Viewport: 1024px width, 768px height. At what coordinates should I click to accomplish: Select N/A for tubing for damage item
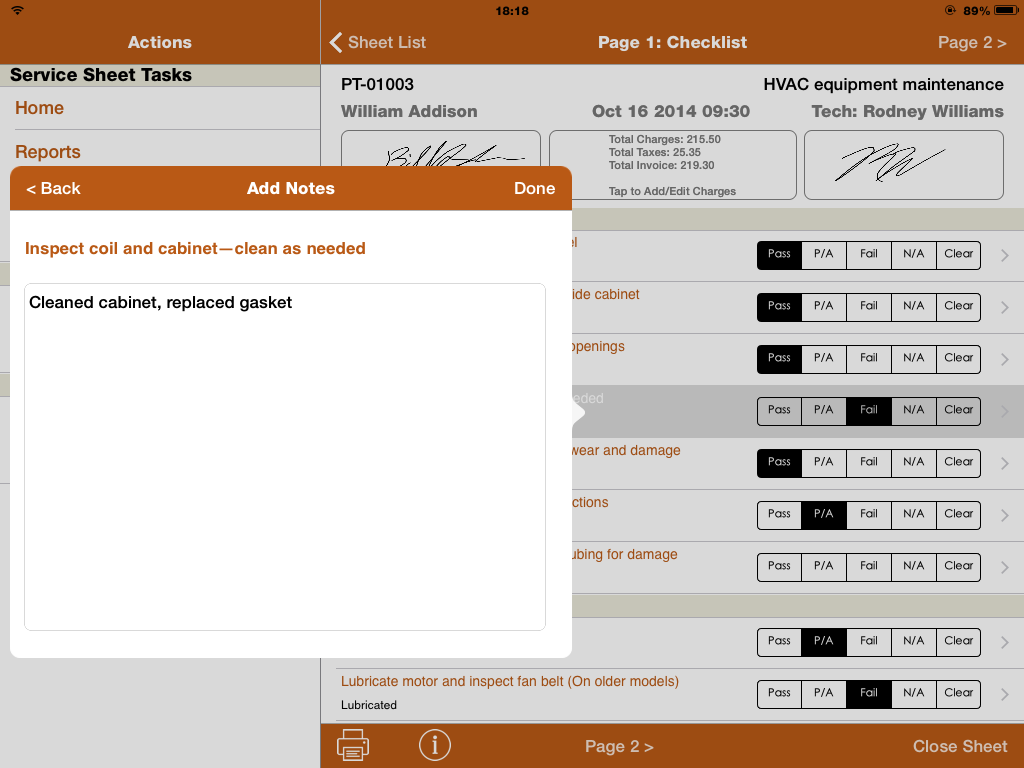pos(913,566)
